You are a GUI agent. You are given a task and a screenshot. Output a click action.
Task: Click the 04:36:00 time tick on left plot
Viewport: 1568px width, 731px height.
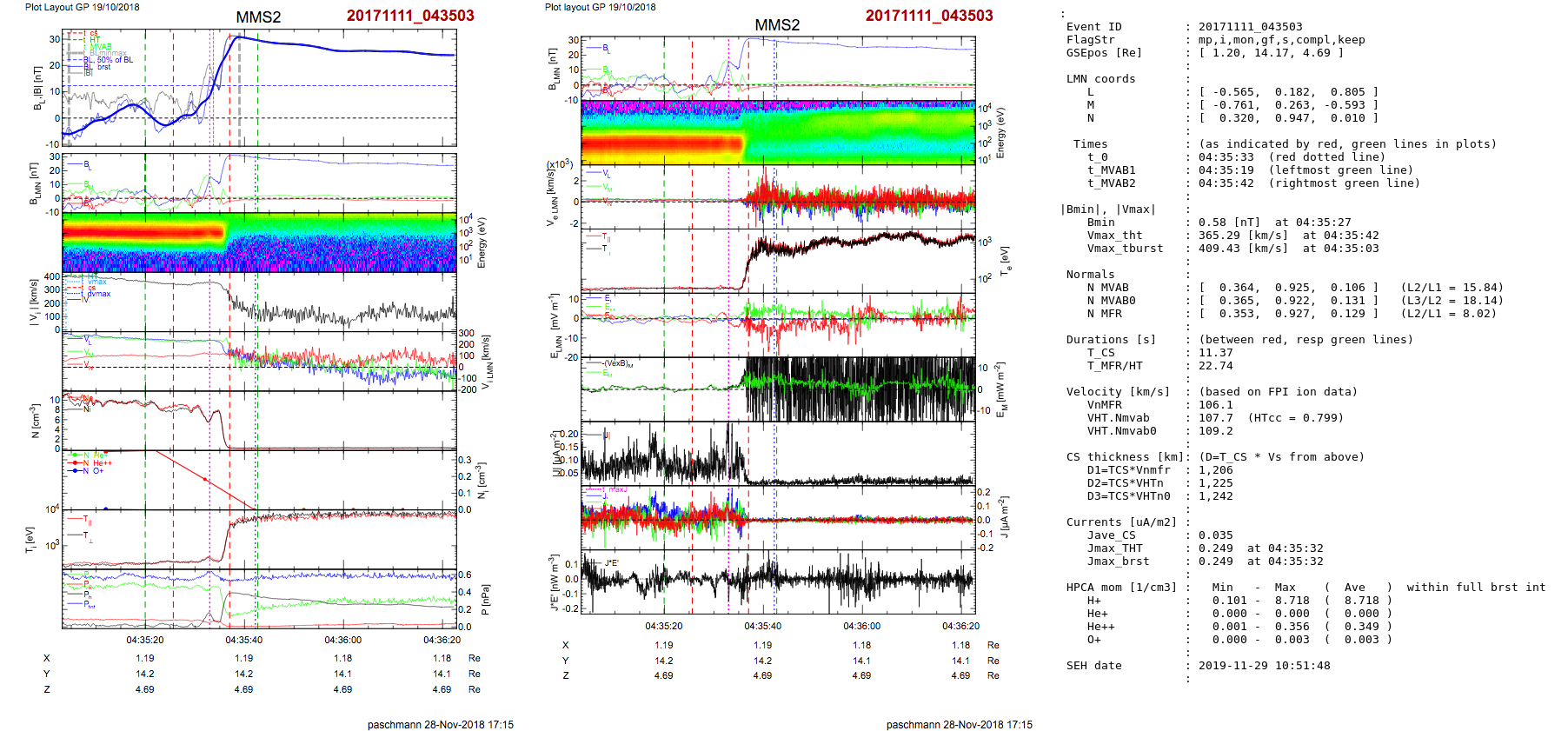pos(343,640)
